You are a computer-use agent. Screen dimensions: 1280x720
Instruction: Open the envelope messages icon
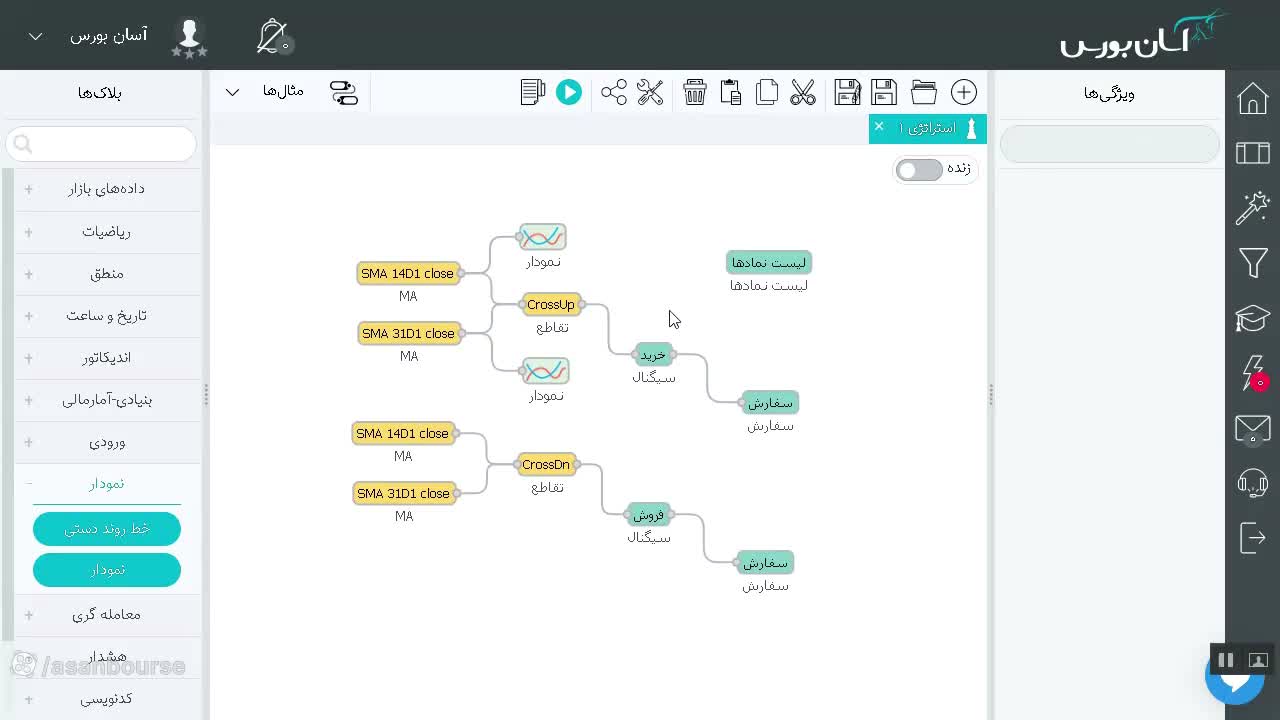(x=1253, y=429)
